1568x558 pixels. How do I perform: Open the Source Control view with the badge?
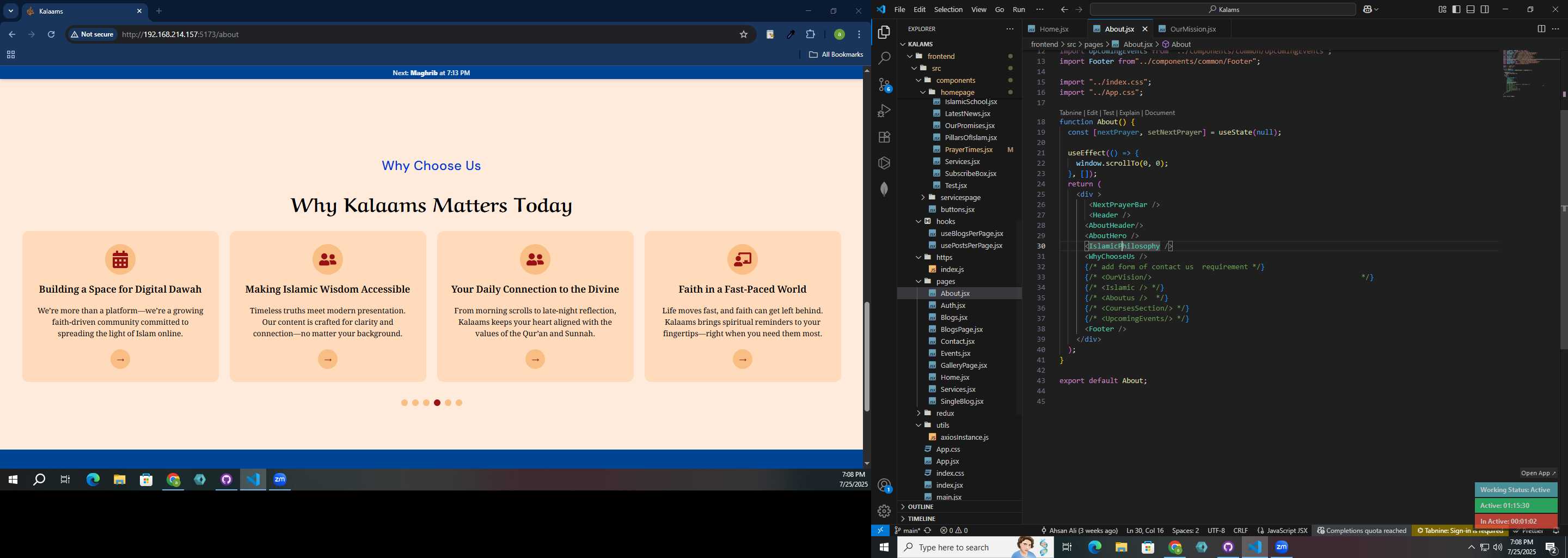(884, 84)
